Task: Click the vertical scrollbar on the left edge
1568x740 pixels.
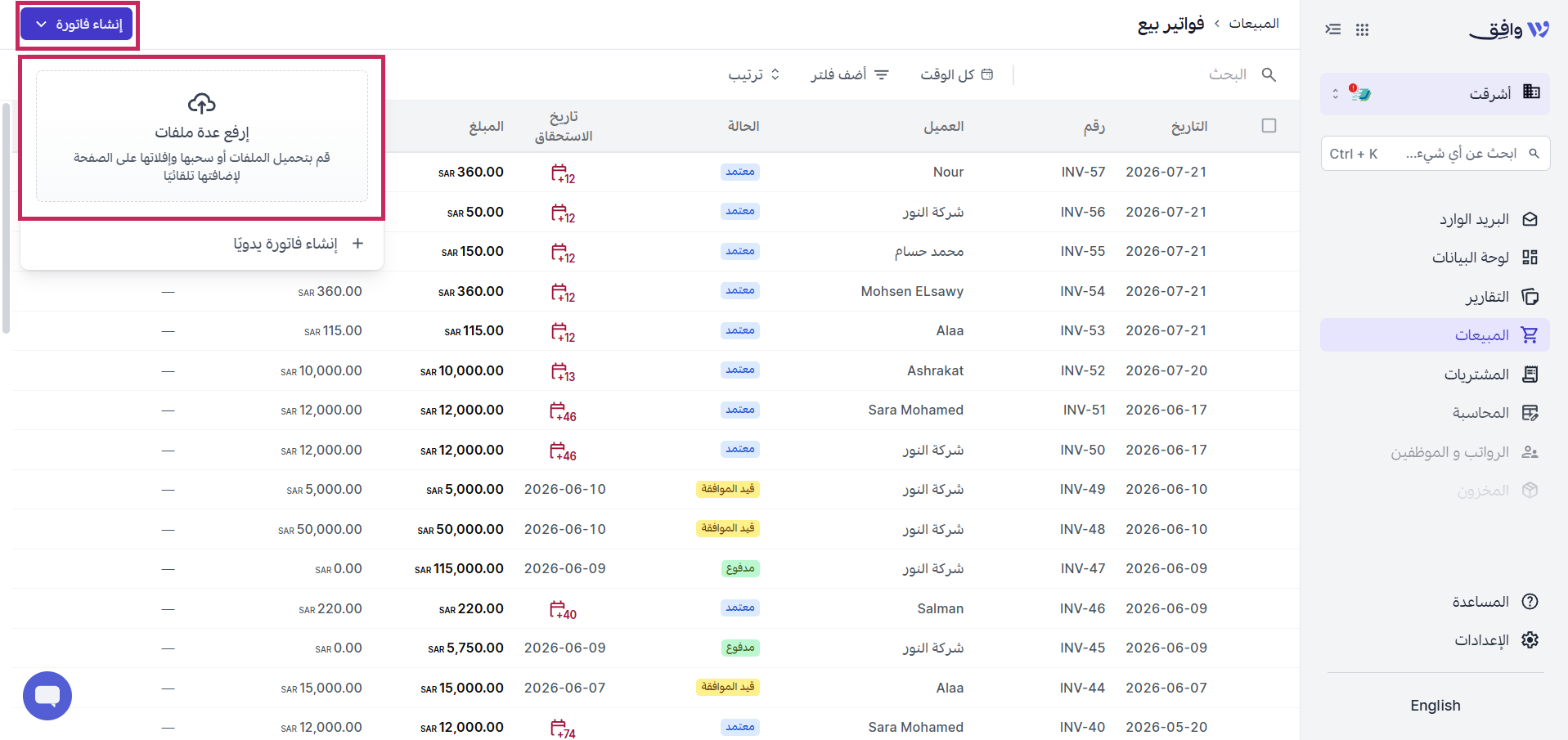Action: [x=6, y=217]
